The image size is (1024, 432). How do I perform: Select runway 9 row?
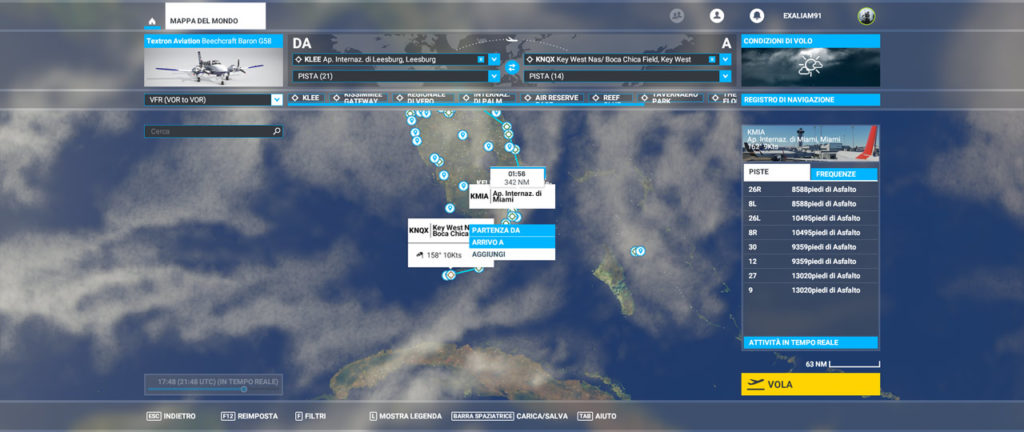[x=810, y=290]
